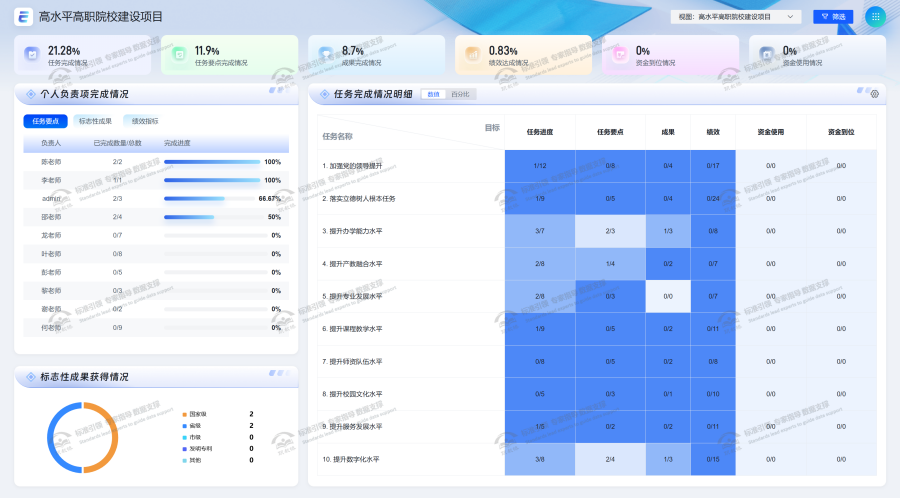Click the 成果完成情况 trophy card icon
Image resolution: width=900 pixels, height=498 pixels.
point(326,55)
